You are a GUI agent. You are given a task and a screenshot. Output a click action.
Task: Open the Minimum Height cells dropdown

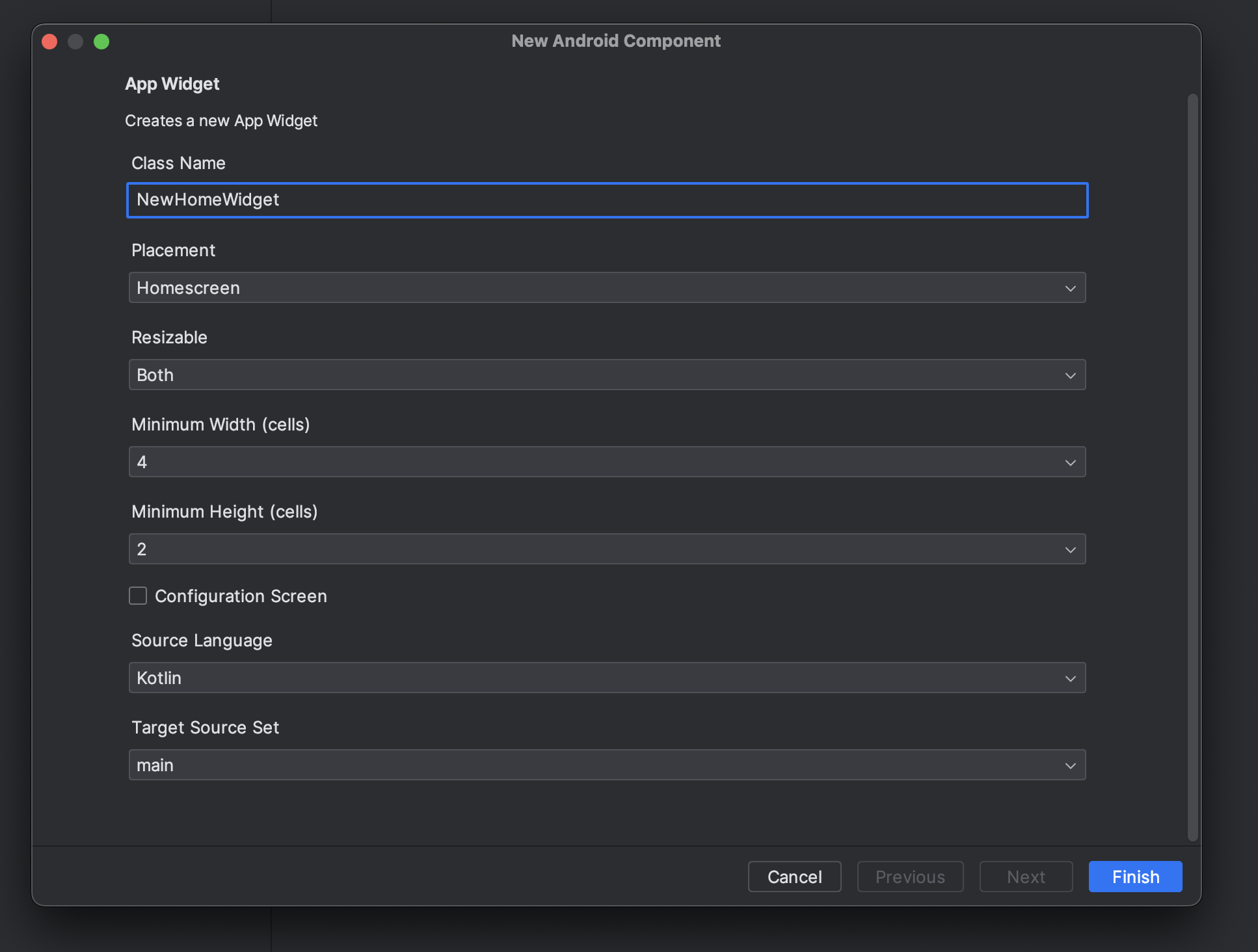click(x=607, y=549)
